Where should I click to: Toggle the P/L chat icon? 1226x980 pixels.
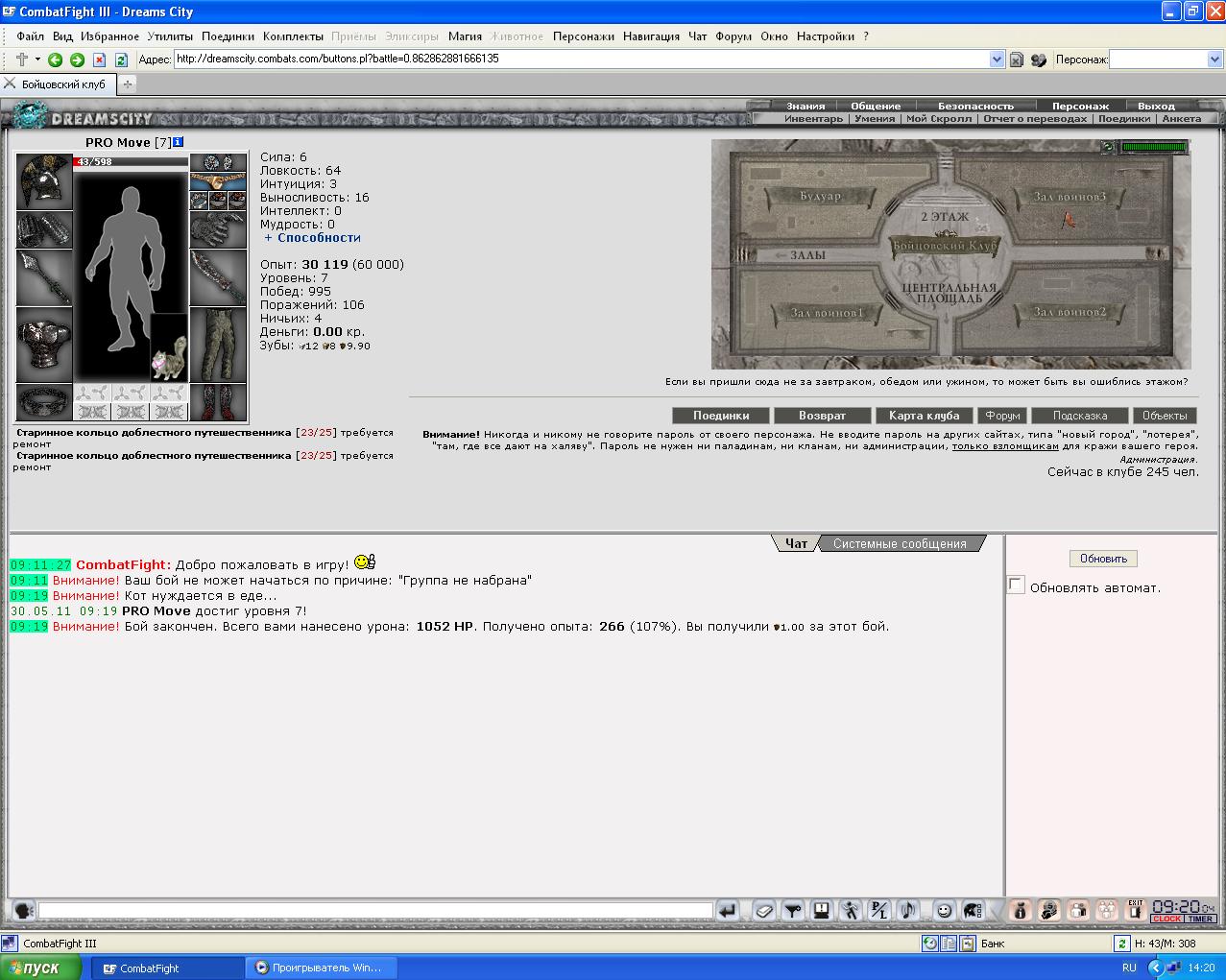878,911
